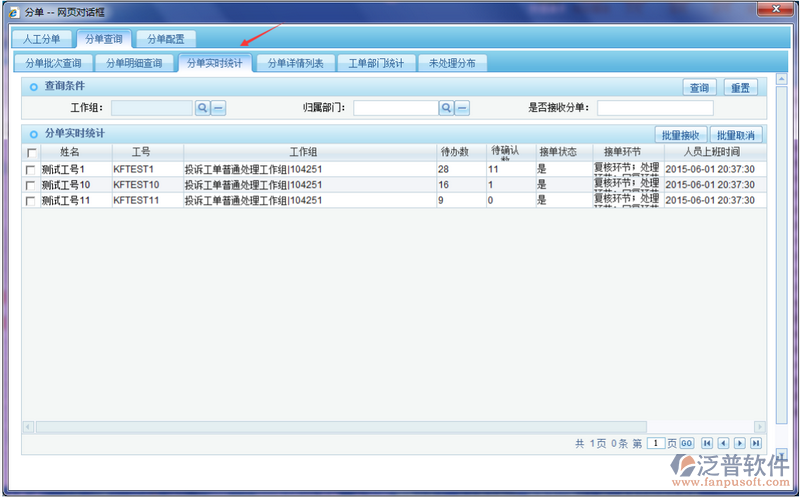Viewport: 800px width, 498px height.
Task: Click the horizontal scrollbar below the table
Action: pos(340,427)
